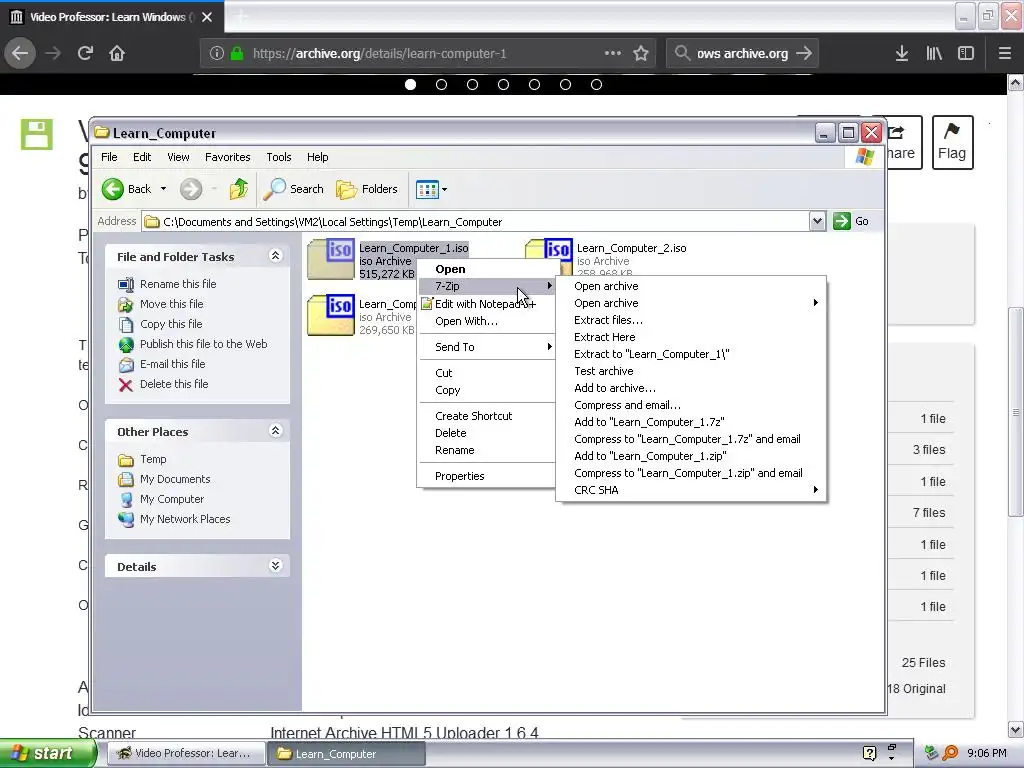Click the Explorer Back button
The height and width of the screenshot is (768, 1024).
click(127, 189)
